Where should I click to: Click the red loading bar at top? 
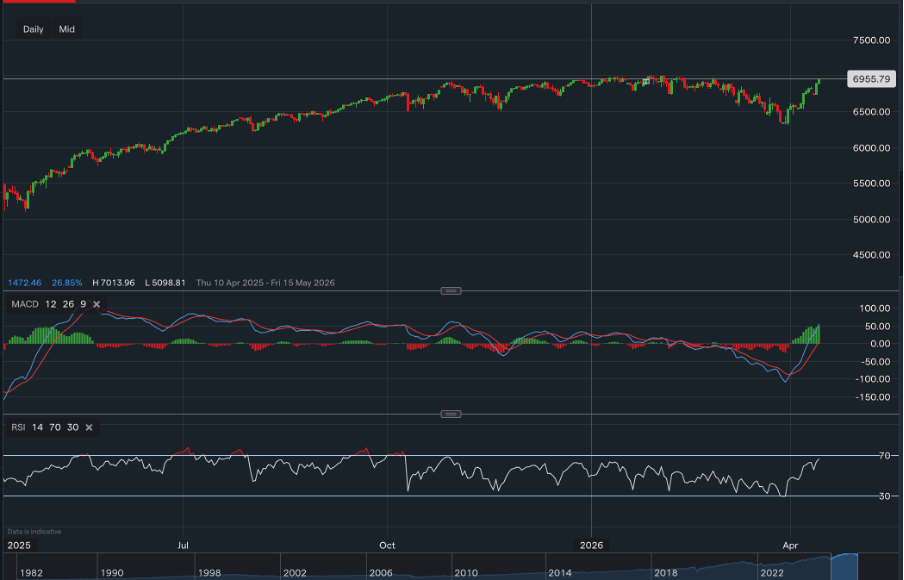click(x=40, y=3)
